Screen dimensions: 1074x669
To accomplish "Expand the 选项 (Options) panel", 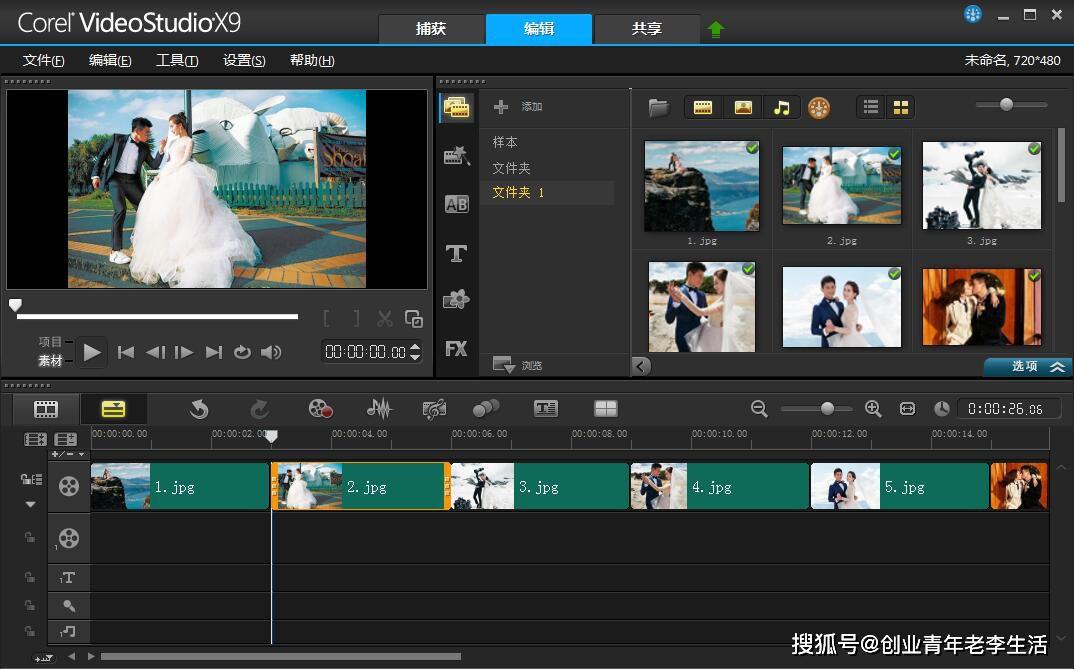I will (x=1028, y=367).
